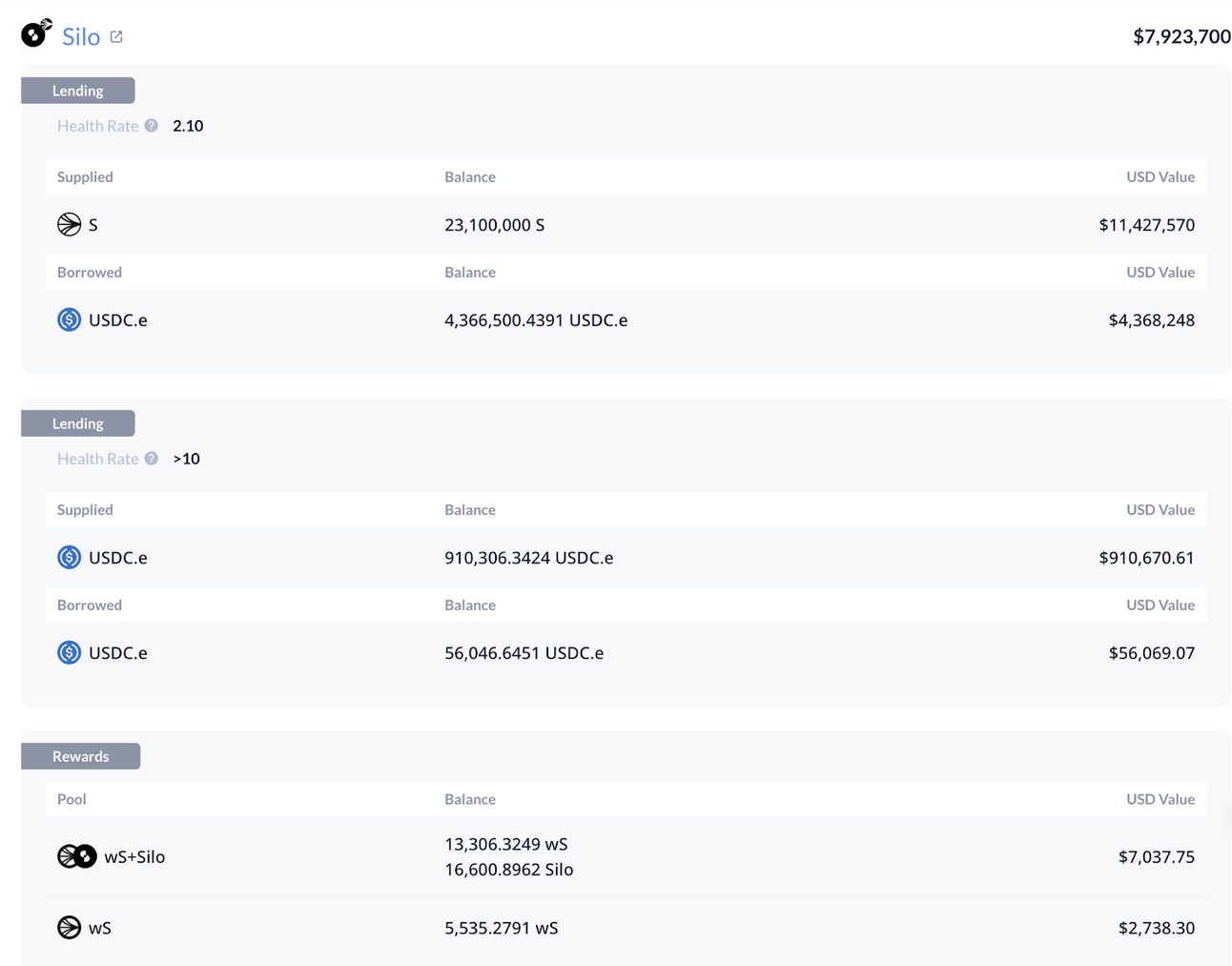Open the Silo protocol name link
The image size is (1232, 966).
tap(81, 36)
